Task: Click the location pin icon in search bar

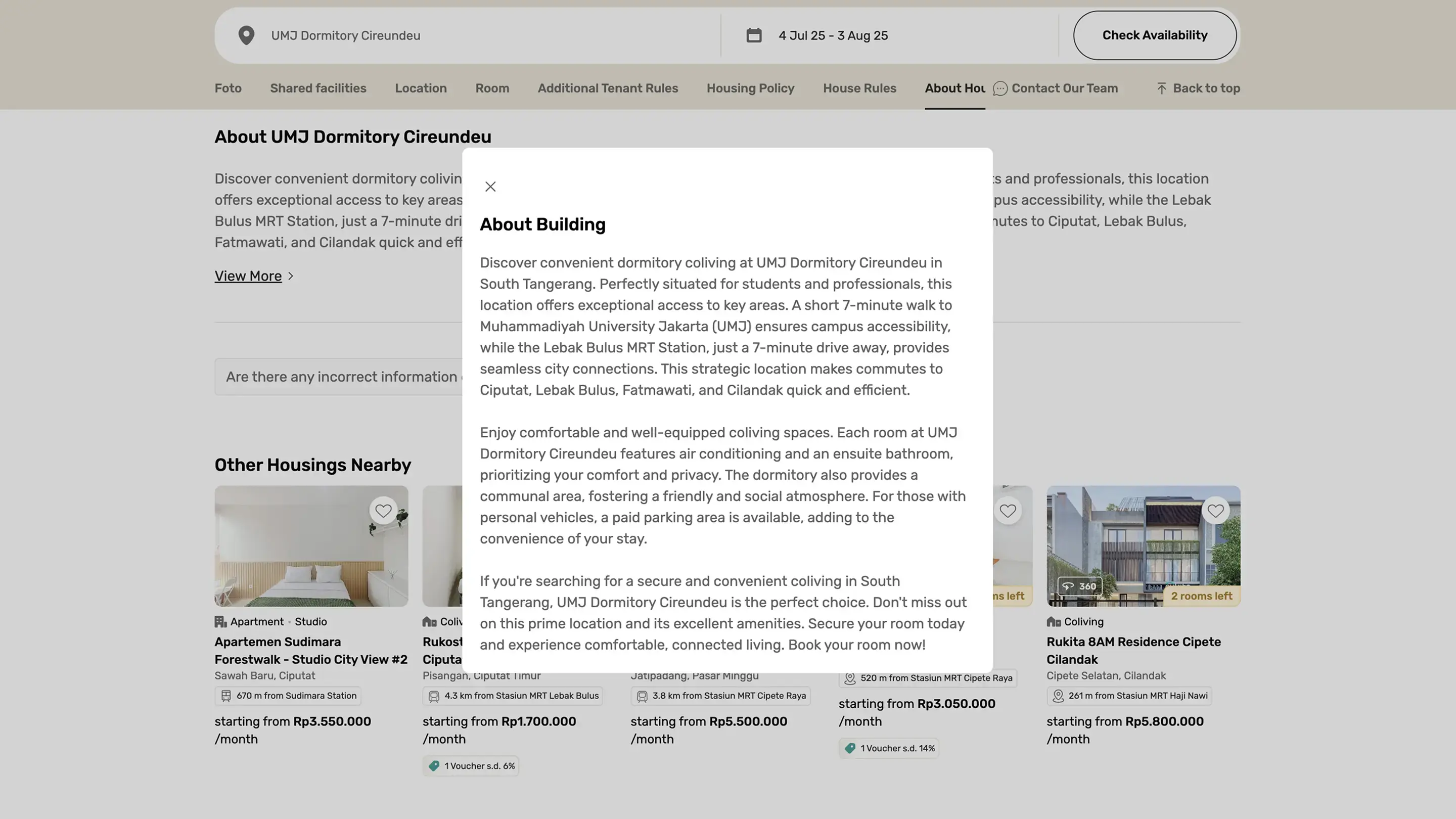Action: pos(246,35)
